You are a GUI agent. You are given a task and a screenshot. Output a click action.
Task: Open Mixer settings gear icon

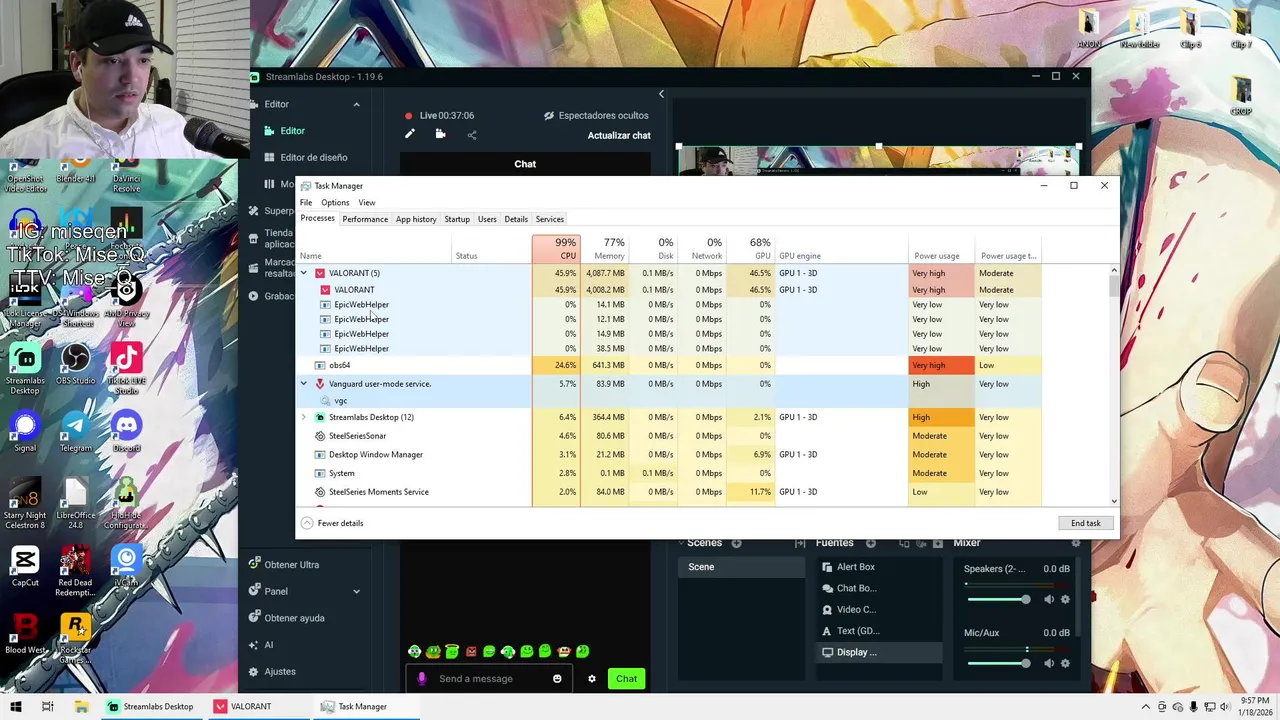point(1076,543)
